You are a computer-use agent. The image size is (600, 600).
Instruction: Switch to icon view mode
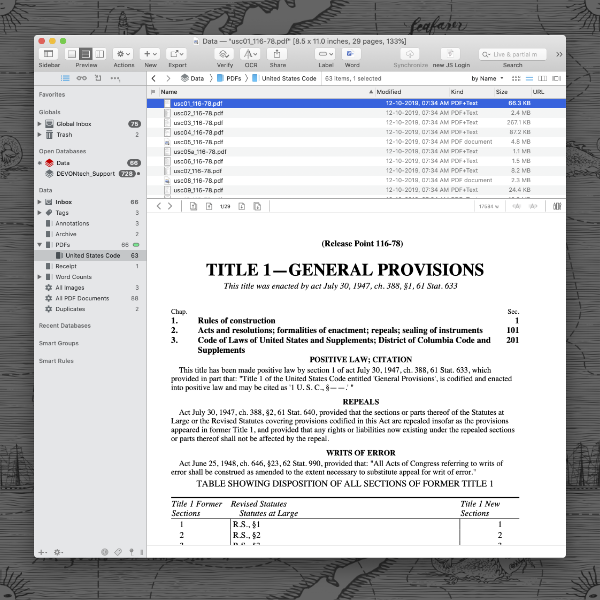point(516,78)
